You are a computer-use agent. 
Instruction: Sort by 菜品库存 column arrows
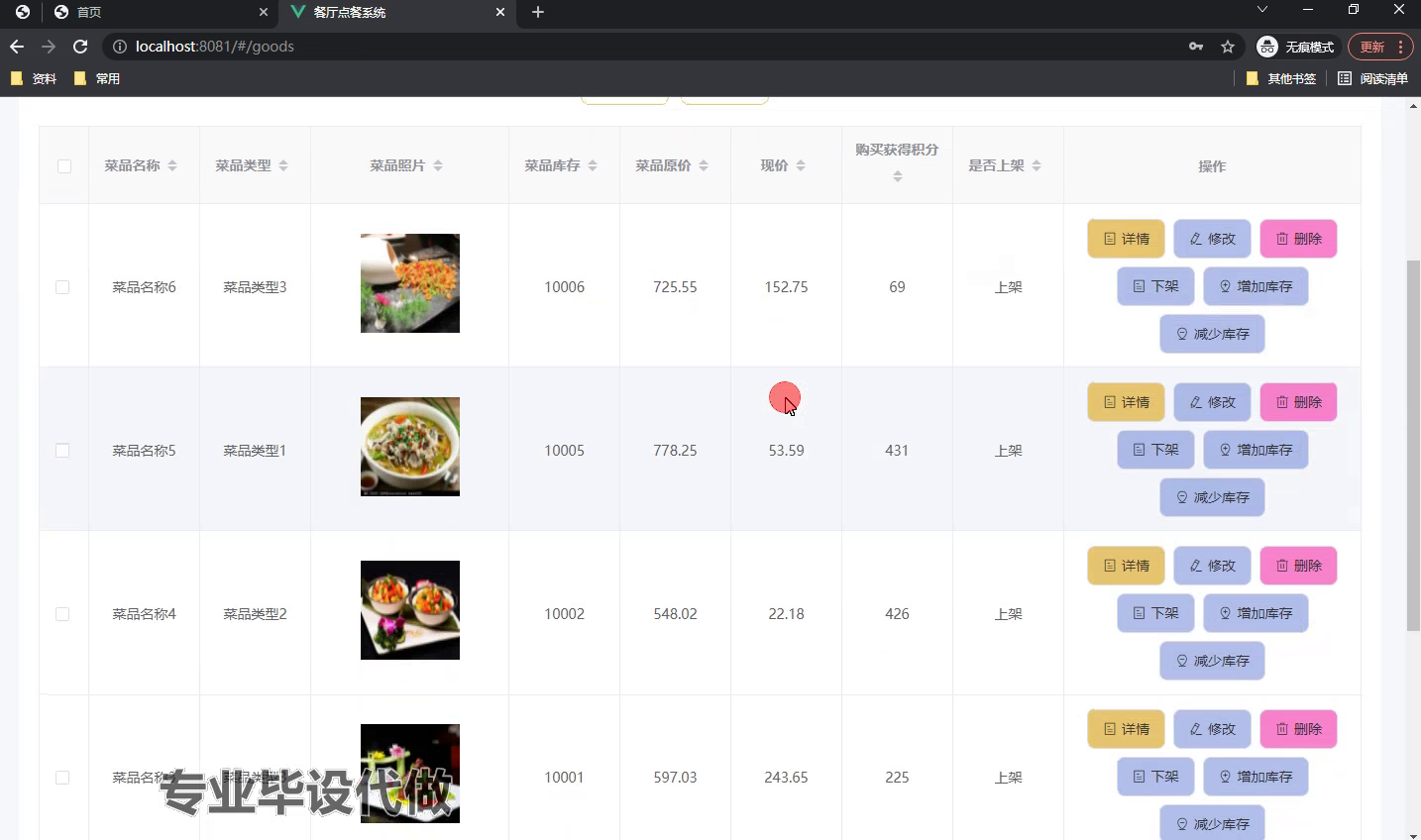[x=593, y=166]
